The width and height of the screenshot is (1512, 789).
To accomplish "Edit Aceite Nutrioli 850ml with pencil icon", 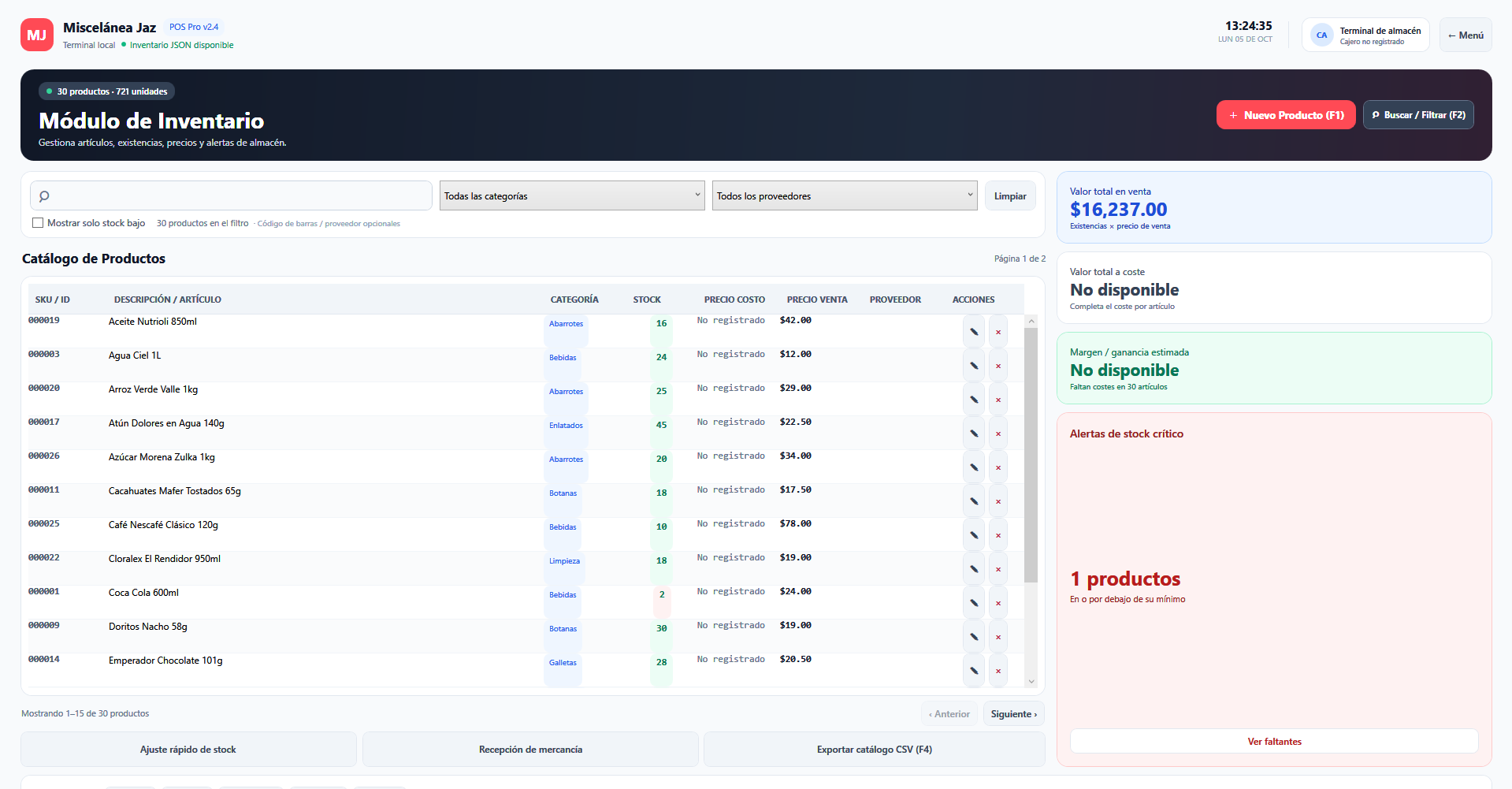I will pos(974,332).
